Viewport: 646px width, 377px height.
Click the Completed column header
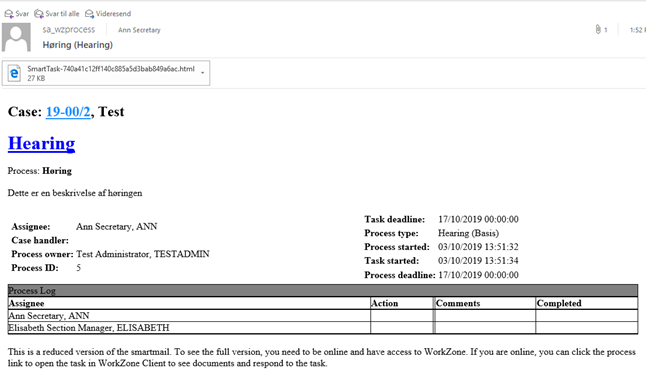click(559, 303)
